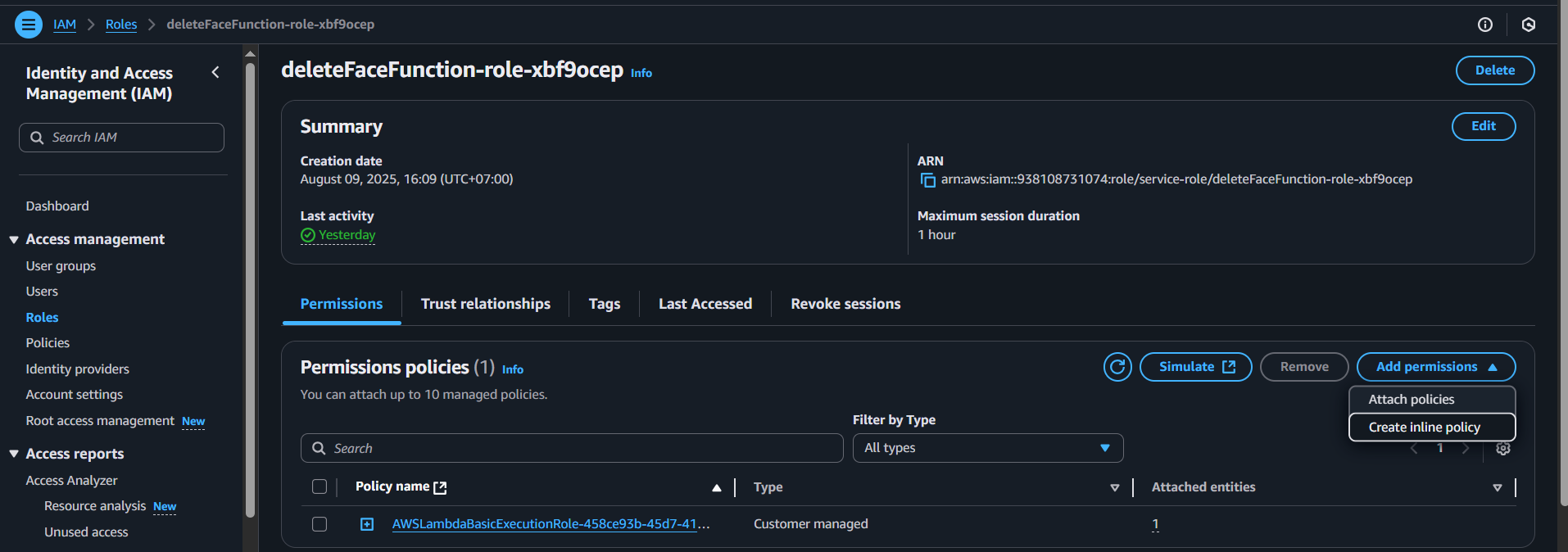Viewport: 1568px width, 552px height.
Task: Sort by Attached entities column arrow
Action: (1498, 487)
